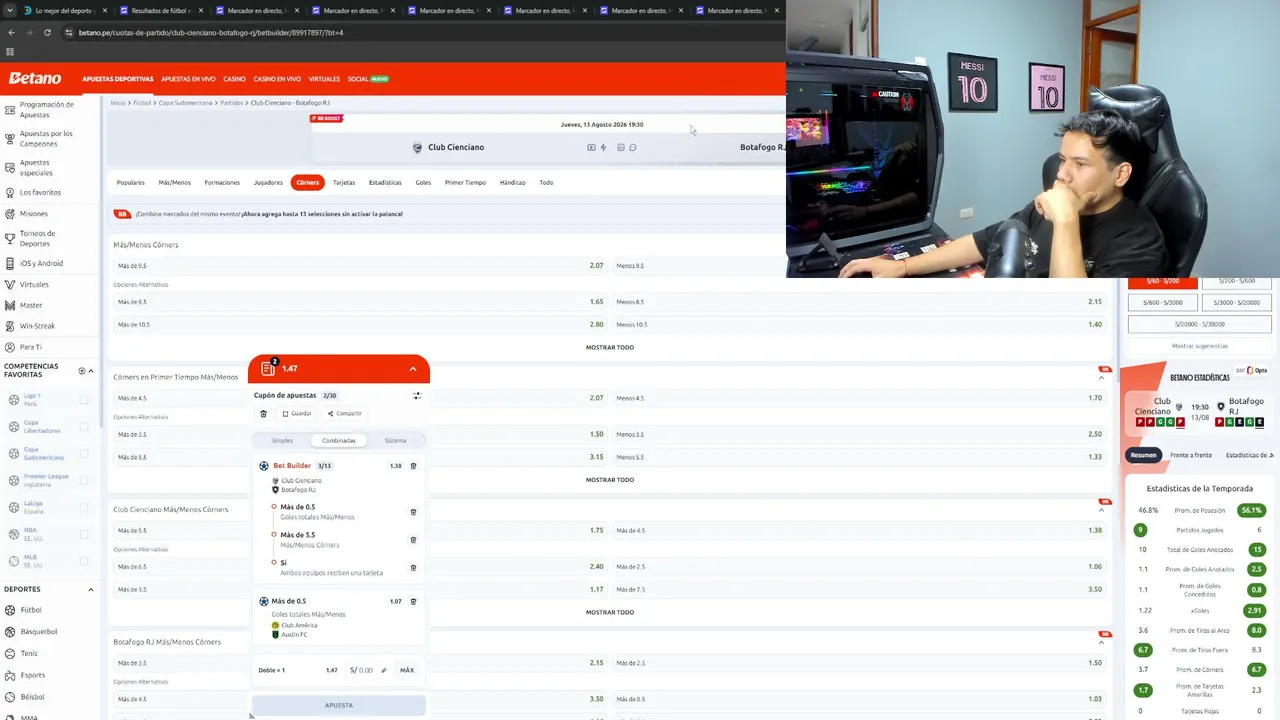Delete all bets with coupon trash icon

263,413
